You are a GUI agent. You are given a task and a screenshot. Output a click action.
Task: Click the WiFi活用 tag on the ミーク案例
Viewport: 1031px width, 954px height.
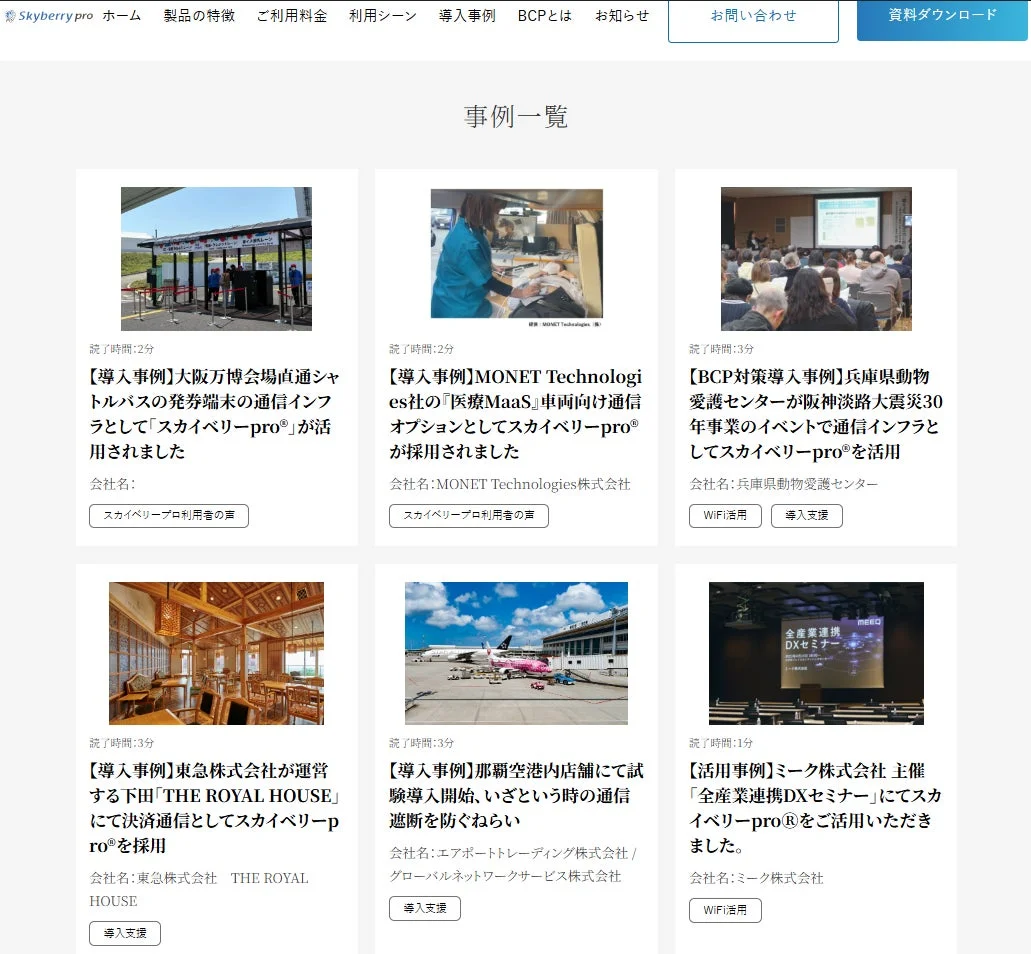click(725, 910)
